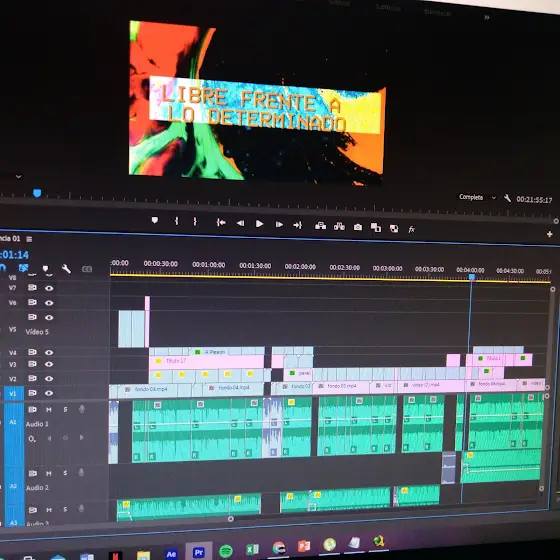Toggle visibility of track V1

point(49,393)
